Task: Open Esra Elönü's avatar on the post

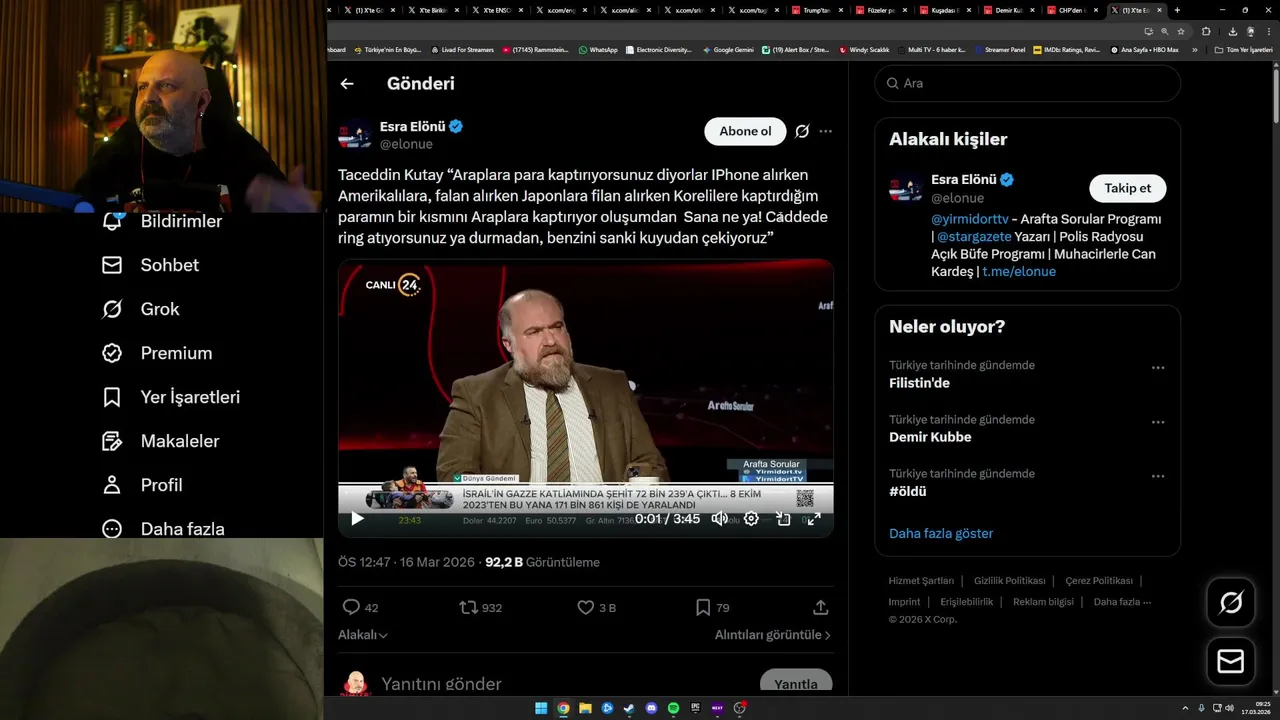Action: point(355,135)
